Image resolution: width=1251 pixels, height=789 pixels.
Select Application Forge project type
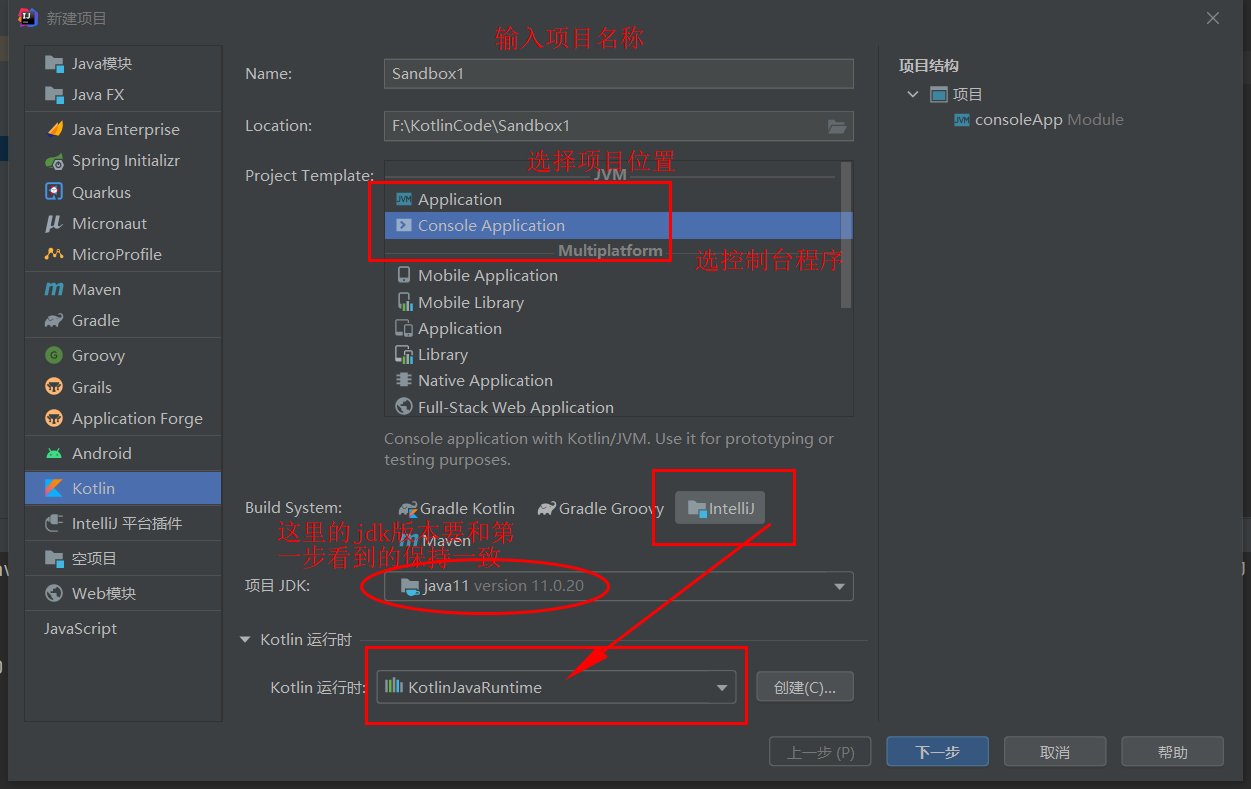pyautogui.click(x=123, y=418)
